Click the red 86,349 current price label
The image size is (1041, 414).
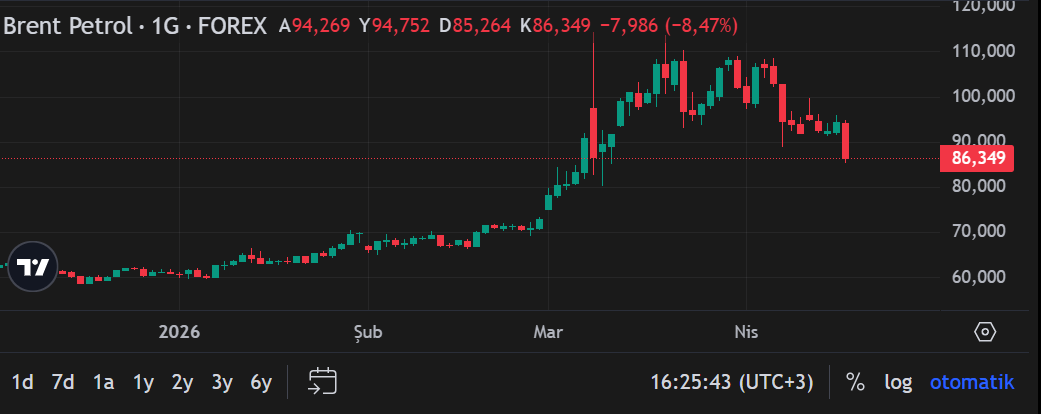click(x=977, y=158)
